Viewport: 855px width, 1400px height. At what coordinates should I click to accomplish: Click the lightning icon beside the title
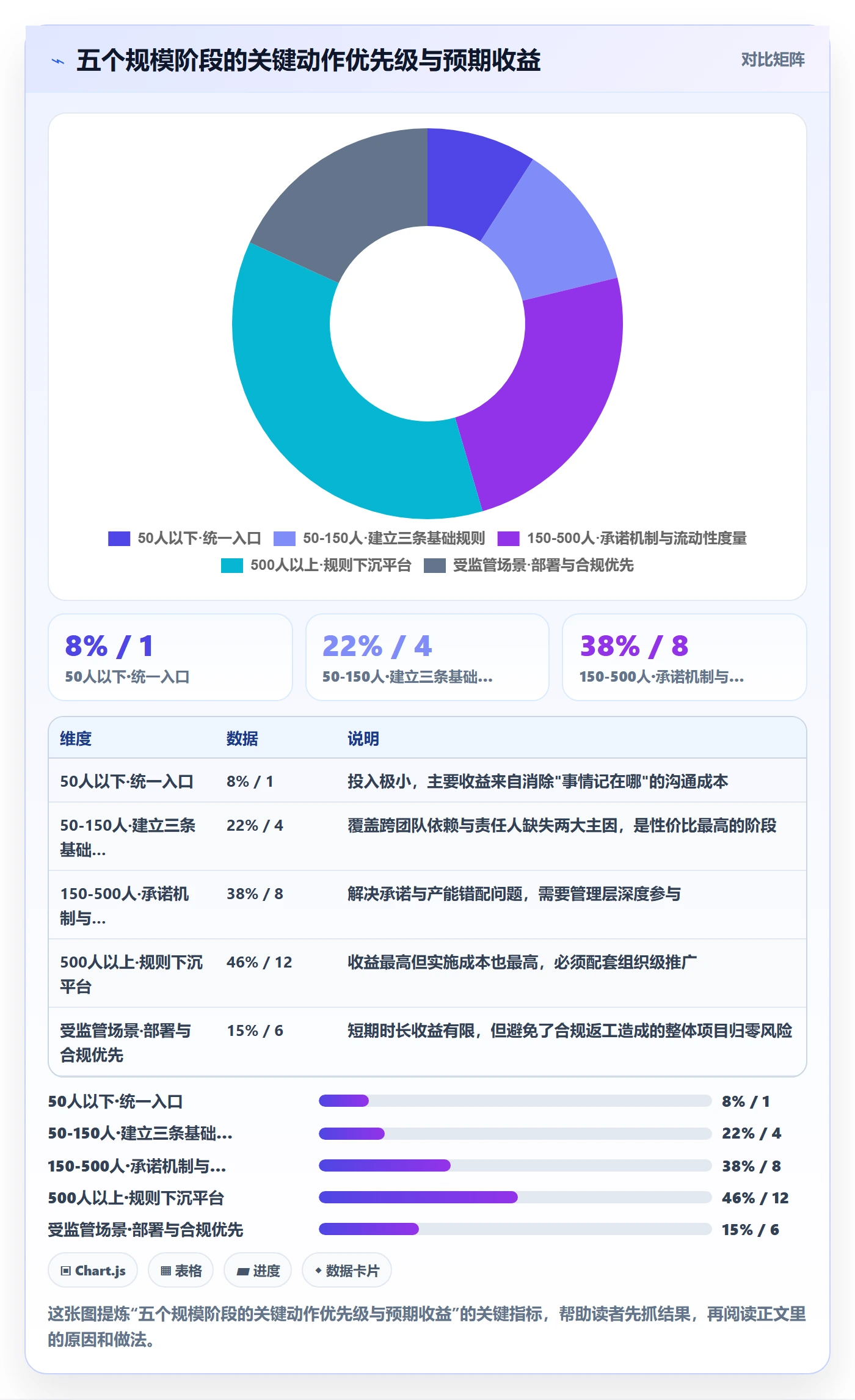58,61
